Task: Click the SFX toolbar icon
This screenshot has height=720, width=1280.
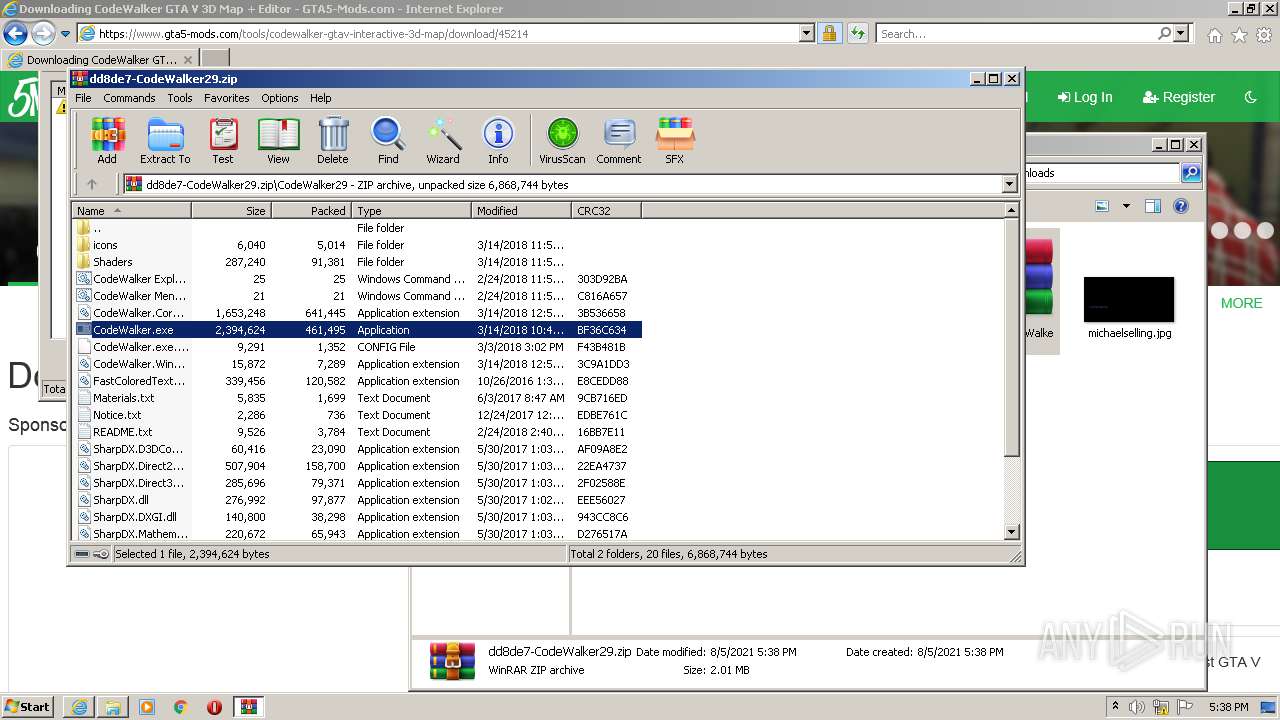Action: pos(675,141)
